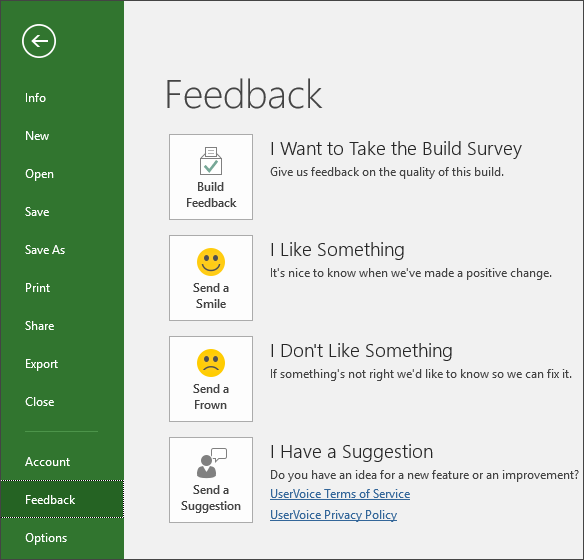Click 'If something's not right' description text
584x560 pixels.
[421, 374]
